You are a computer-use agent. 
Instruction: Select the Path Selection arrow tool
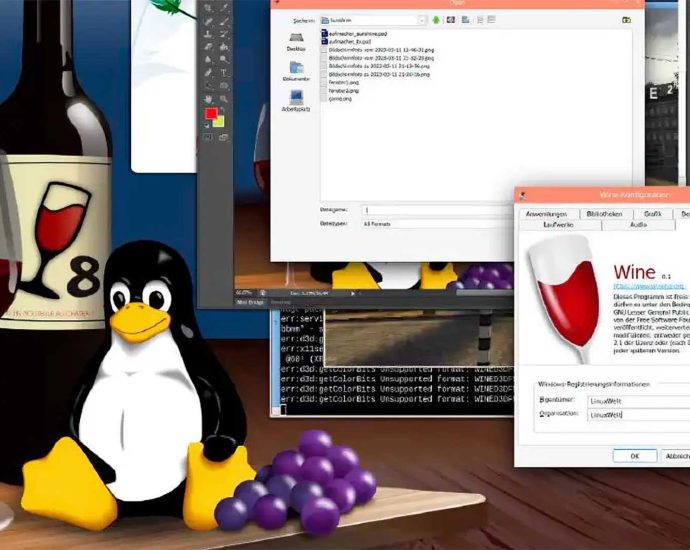(208, 85)
